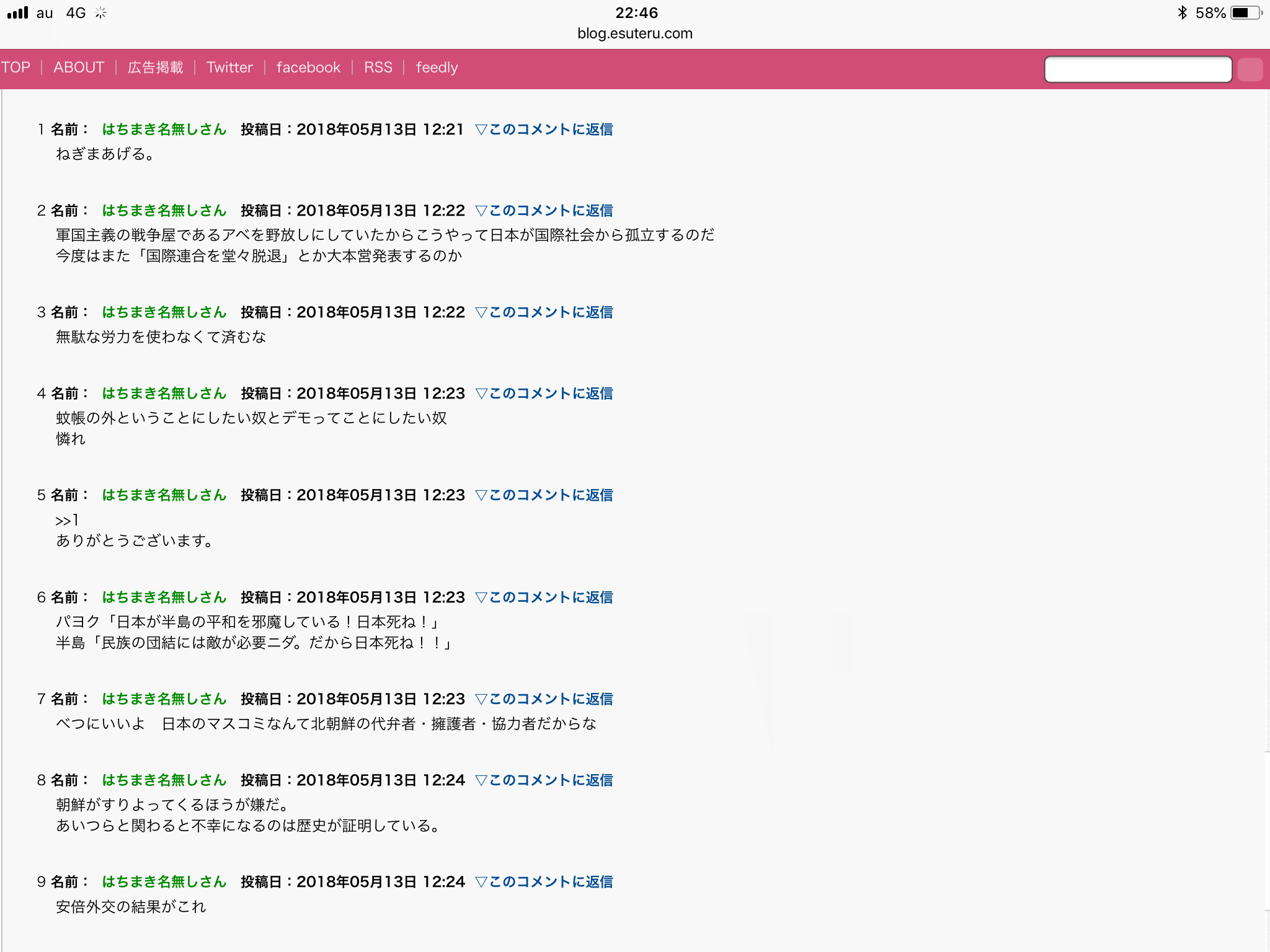1270x952 pixels.
Task: Click the timestamp 2018年05月13日 12:21
Action: tap(380, 130)
